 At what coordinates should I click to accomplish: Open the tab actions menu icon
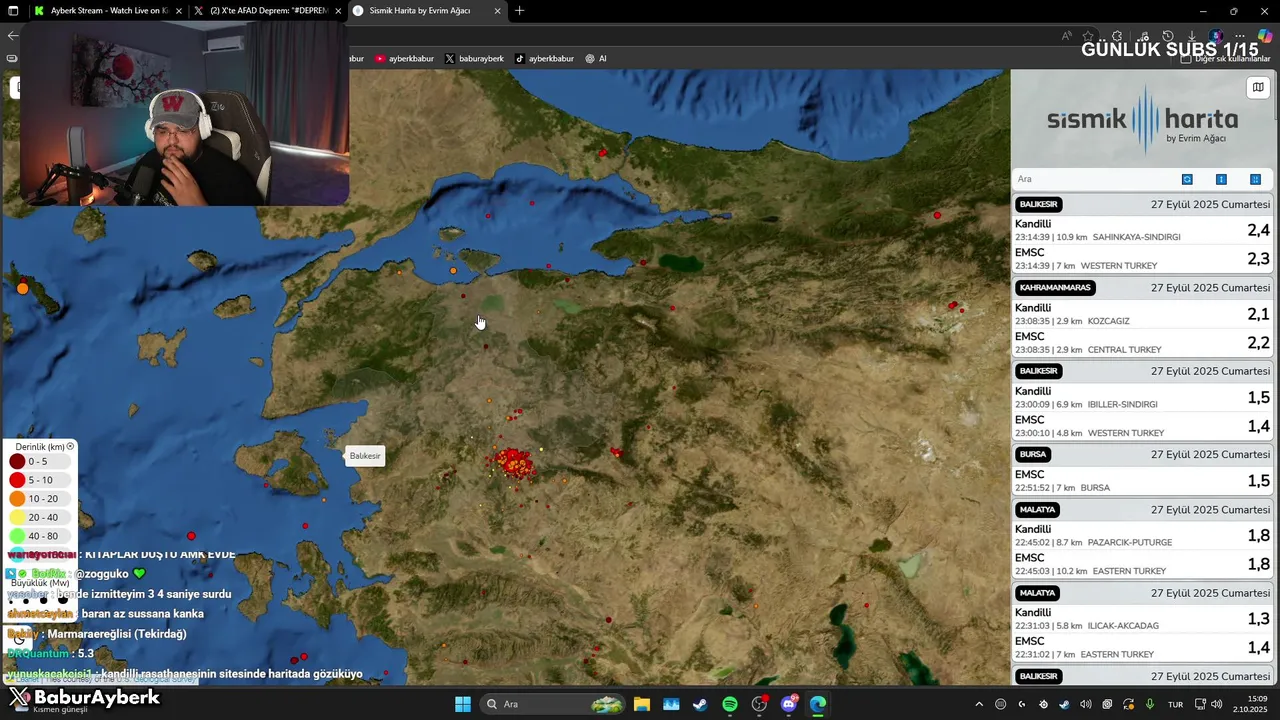tap(13, 11)
